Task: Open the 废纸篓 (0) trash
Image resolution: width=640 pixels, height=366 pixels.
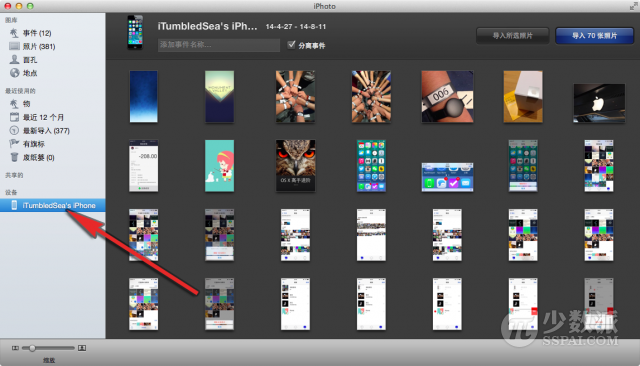Action: (x=32, y=157)
